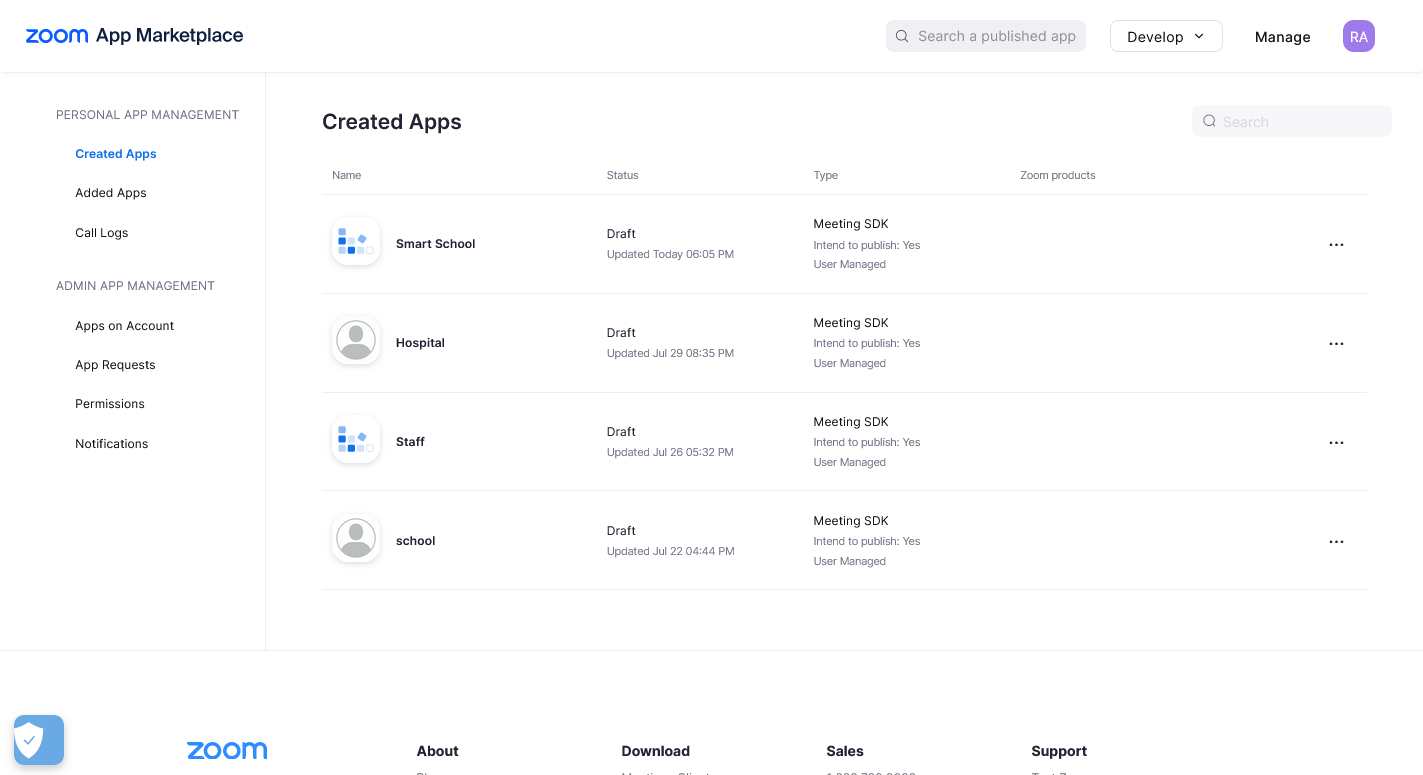Click Draft status in Hospital row
This screenshot has width=1423, height=775.
coord(621,333)
